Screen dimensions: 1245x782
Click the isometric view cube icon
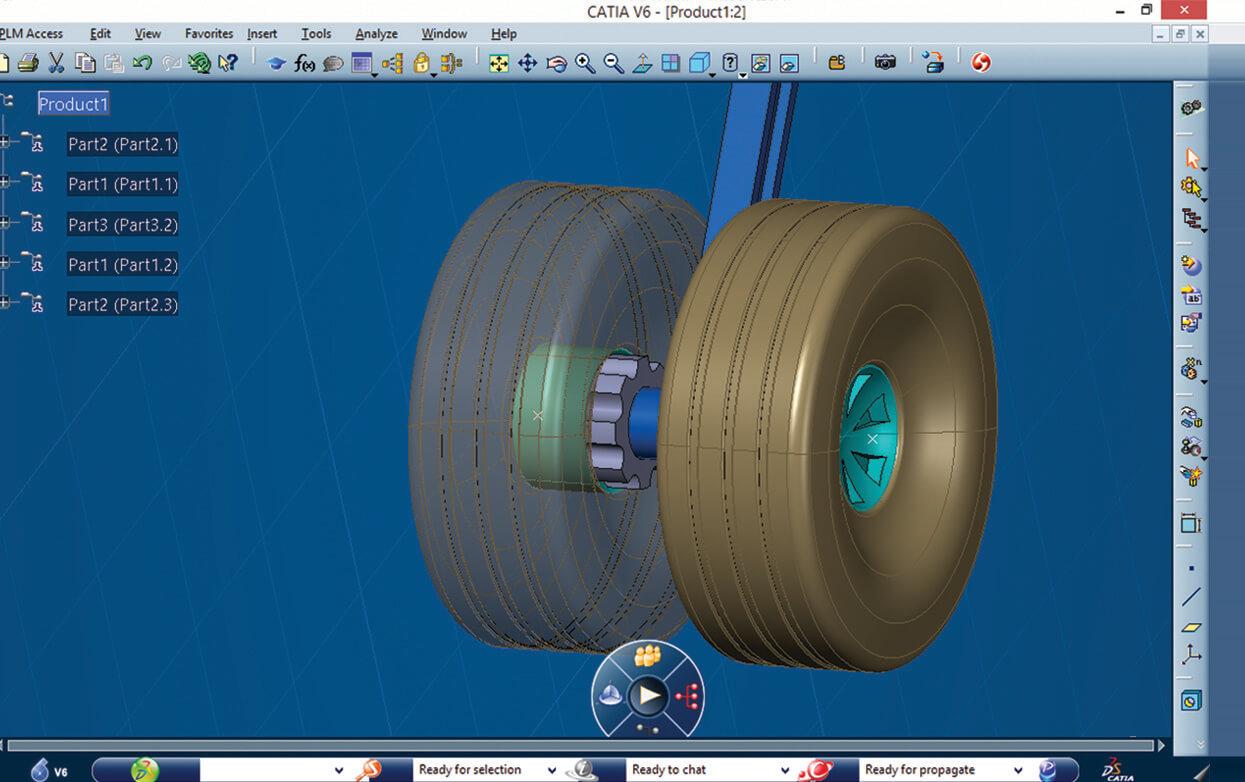tap(700, 63)
